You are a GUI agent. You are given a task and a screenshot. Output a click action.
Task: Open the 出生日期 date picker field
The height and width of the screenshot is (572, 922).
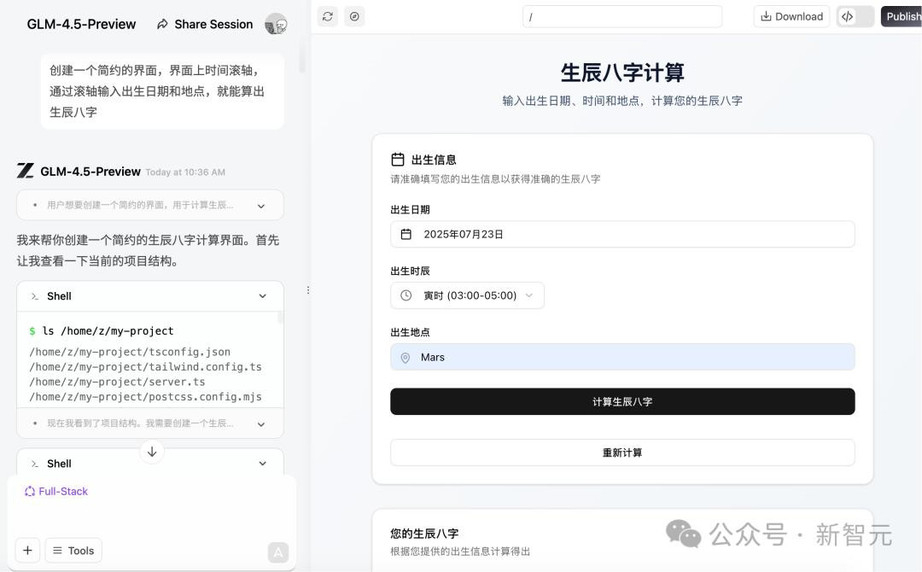pyautogui.click(x=622, y=234)
